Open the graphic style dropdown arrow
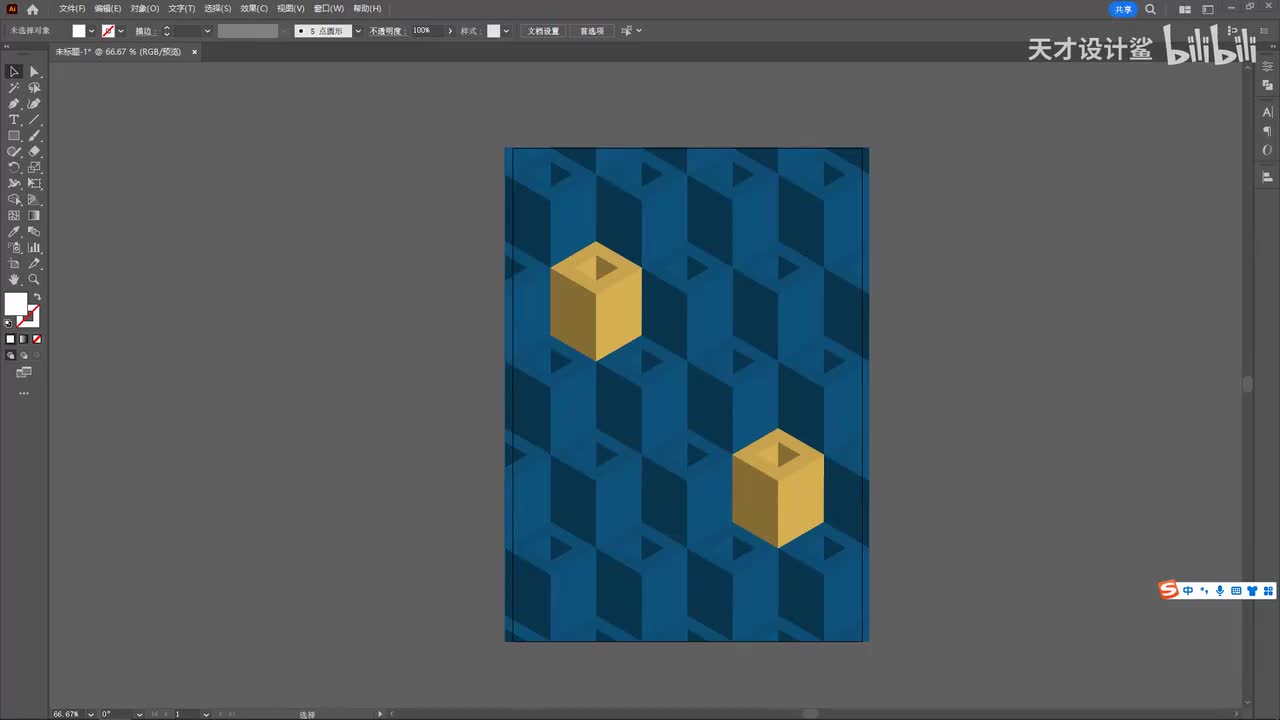The image size is (1280, 720). click(506, 31)
